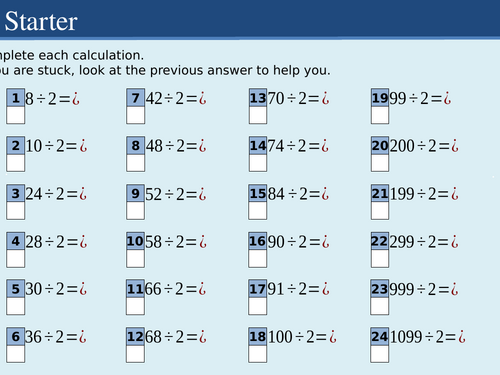
Task: Select the answer box for question 19
Action: (380, 115)
